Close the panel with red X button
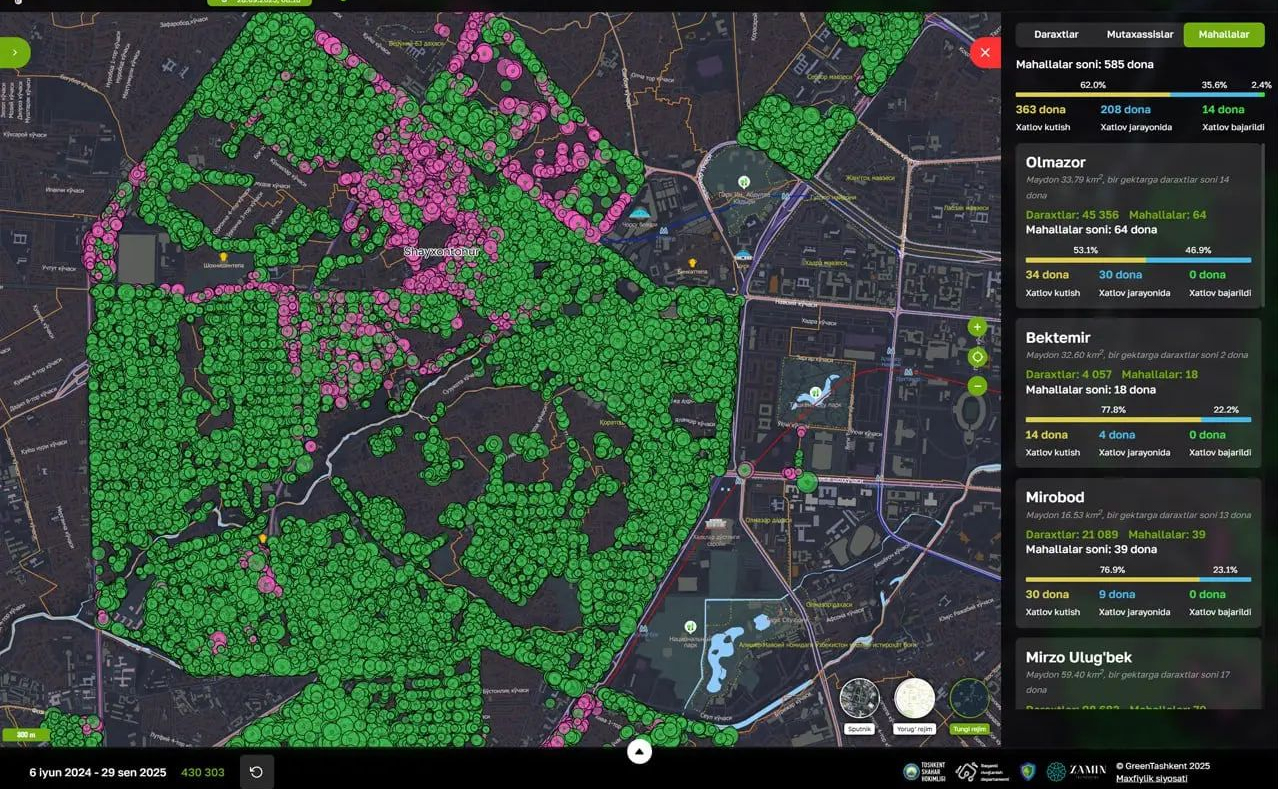 (x=985, y=53)
